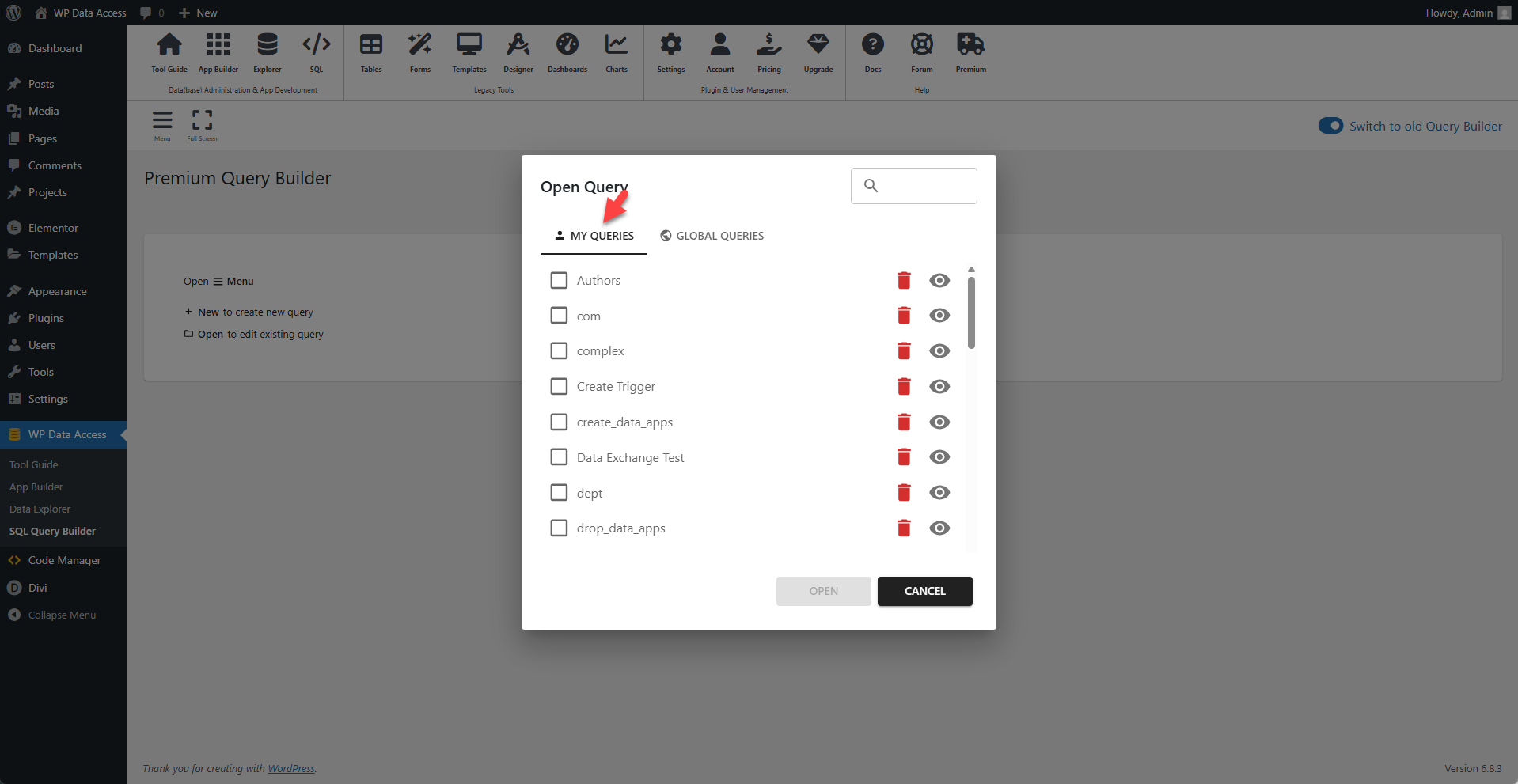Open the Explorer database tool
Screen dimensions: 1518x784
(268, 52)
